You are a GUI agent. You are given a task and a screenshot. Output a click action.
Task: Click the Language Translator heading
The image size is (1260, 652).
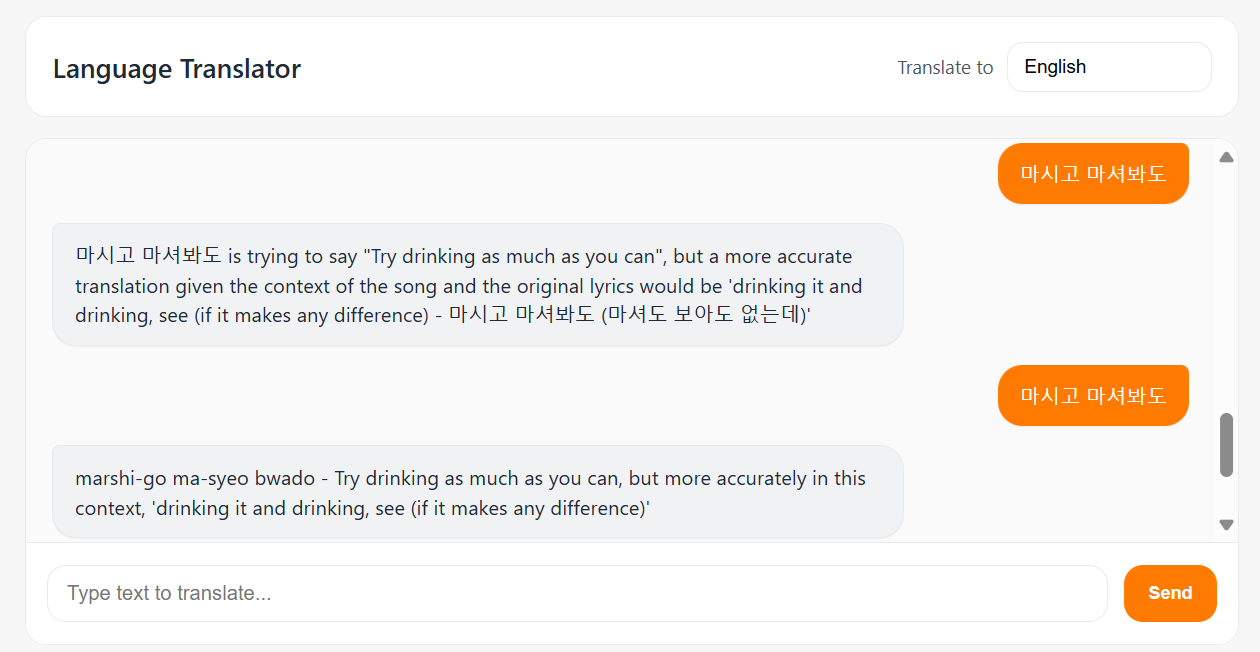[x=177, y=69]
